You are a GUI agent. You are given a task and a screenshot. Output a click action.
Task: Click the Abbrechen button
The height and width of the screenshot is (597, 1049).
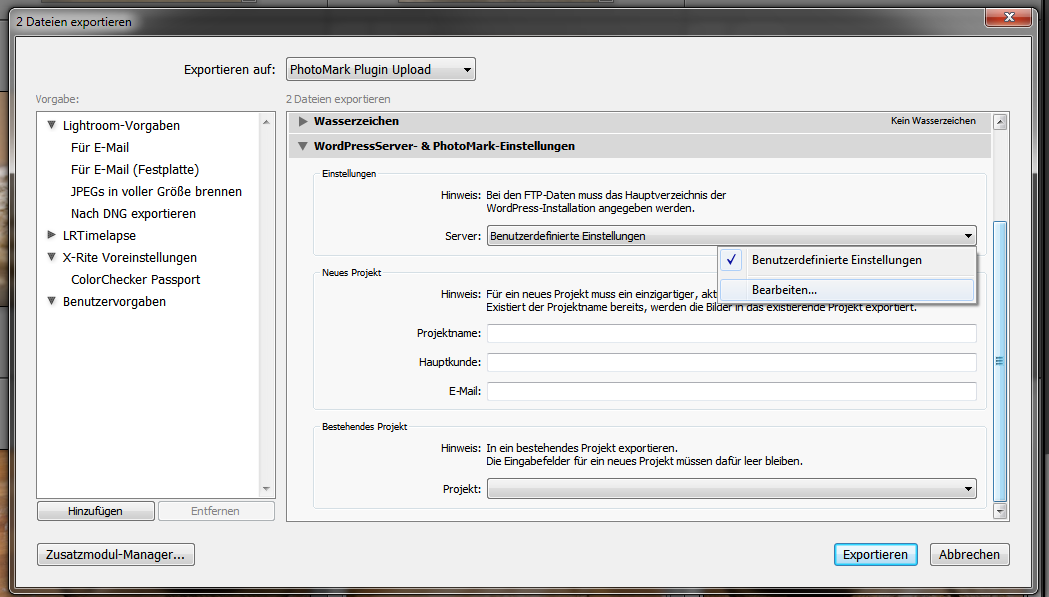969,555
